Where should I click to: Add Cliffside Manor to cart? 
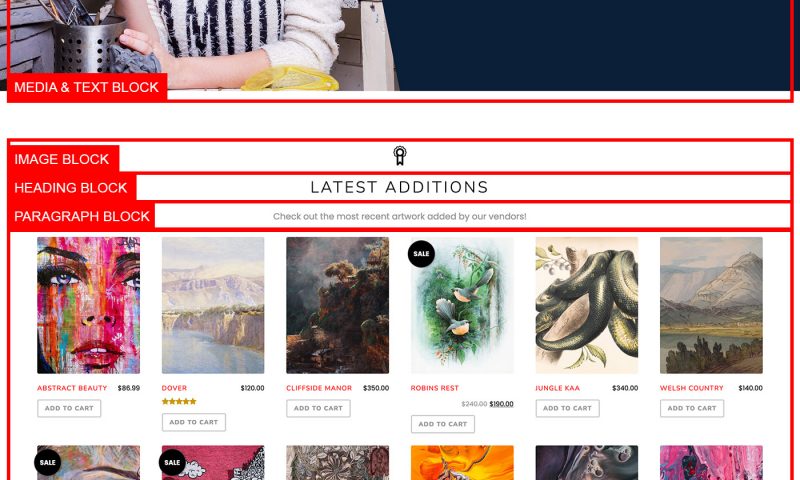tap(318, 408)
